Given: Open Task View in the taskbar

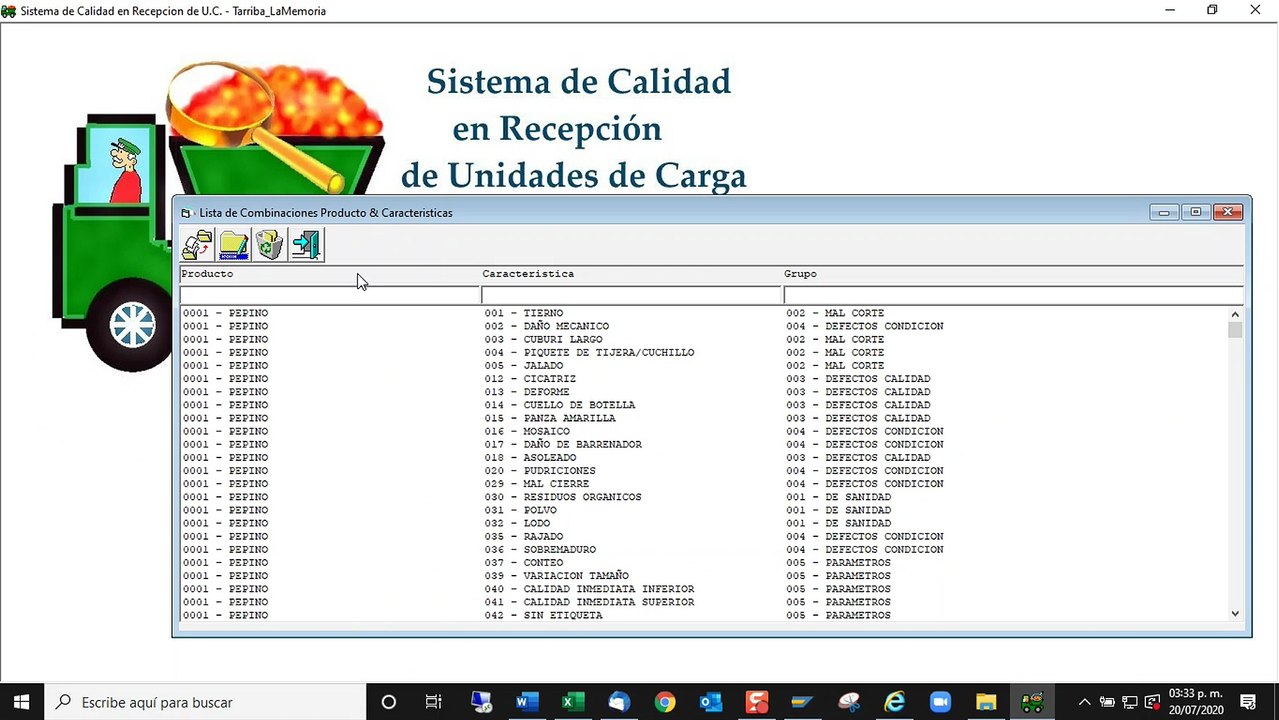Looking at the screenshot, I should [433, 702].
